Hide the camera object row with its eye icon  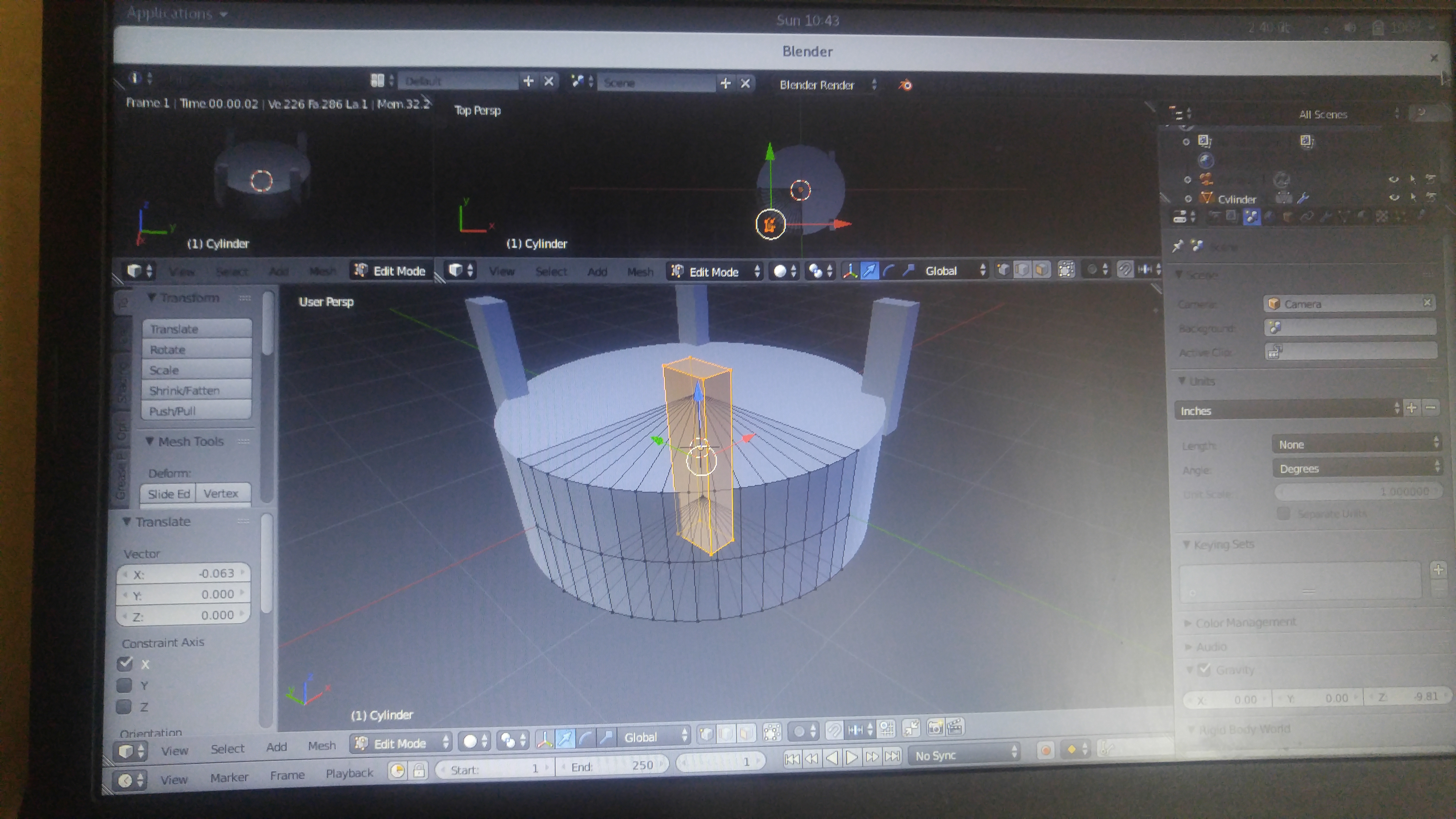click(1393, 179)
